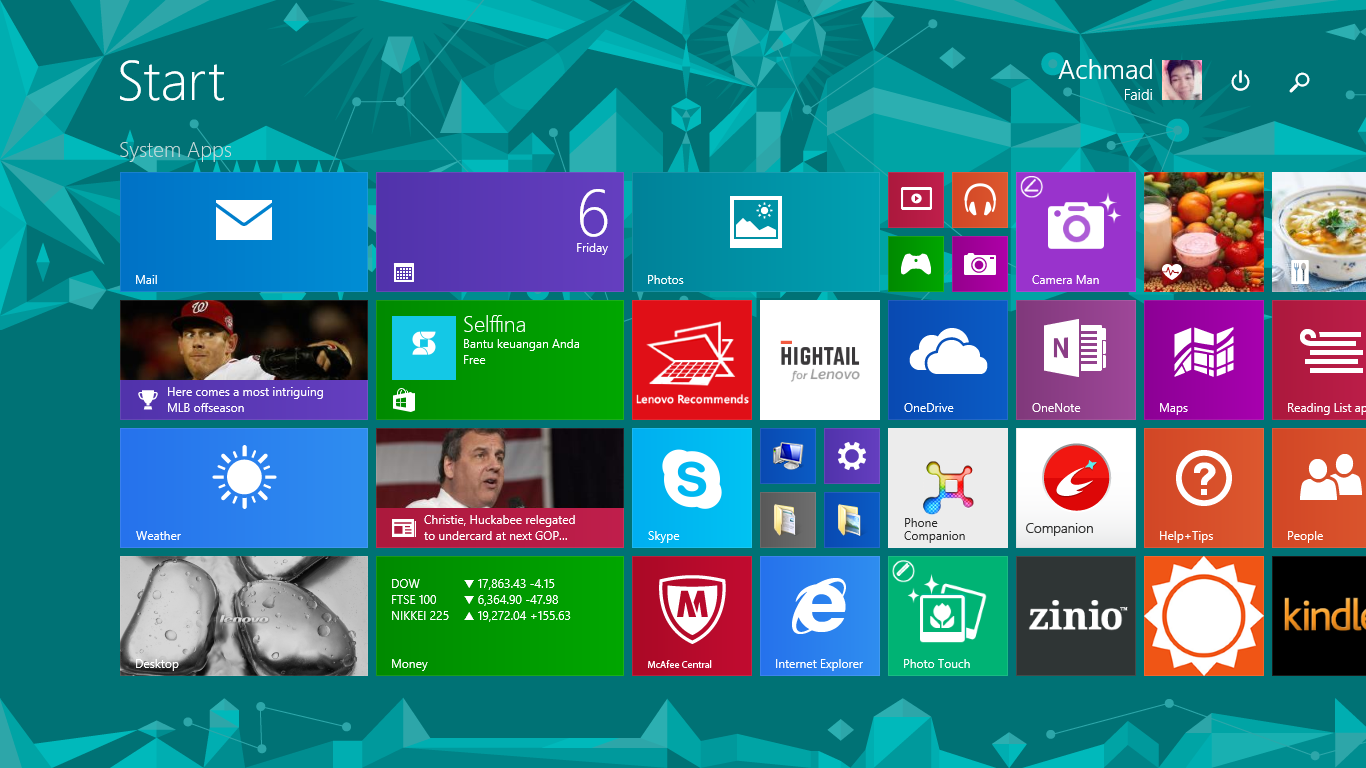The height and width of the screenshot is (768, 1366).
Task: Click the FTSE 100 row in Money tile
Action: click(475, 600)
